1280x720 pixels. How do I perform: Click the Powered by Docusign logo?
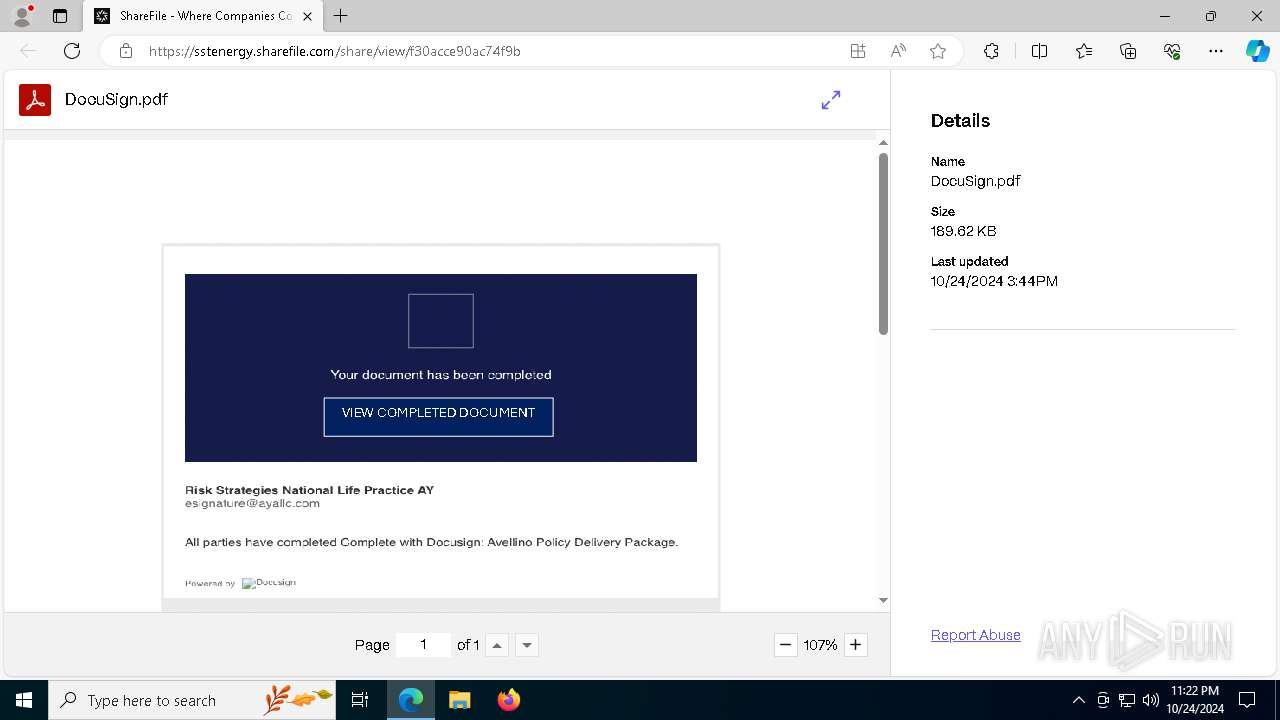coord(268,583)
